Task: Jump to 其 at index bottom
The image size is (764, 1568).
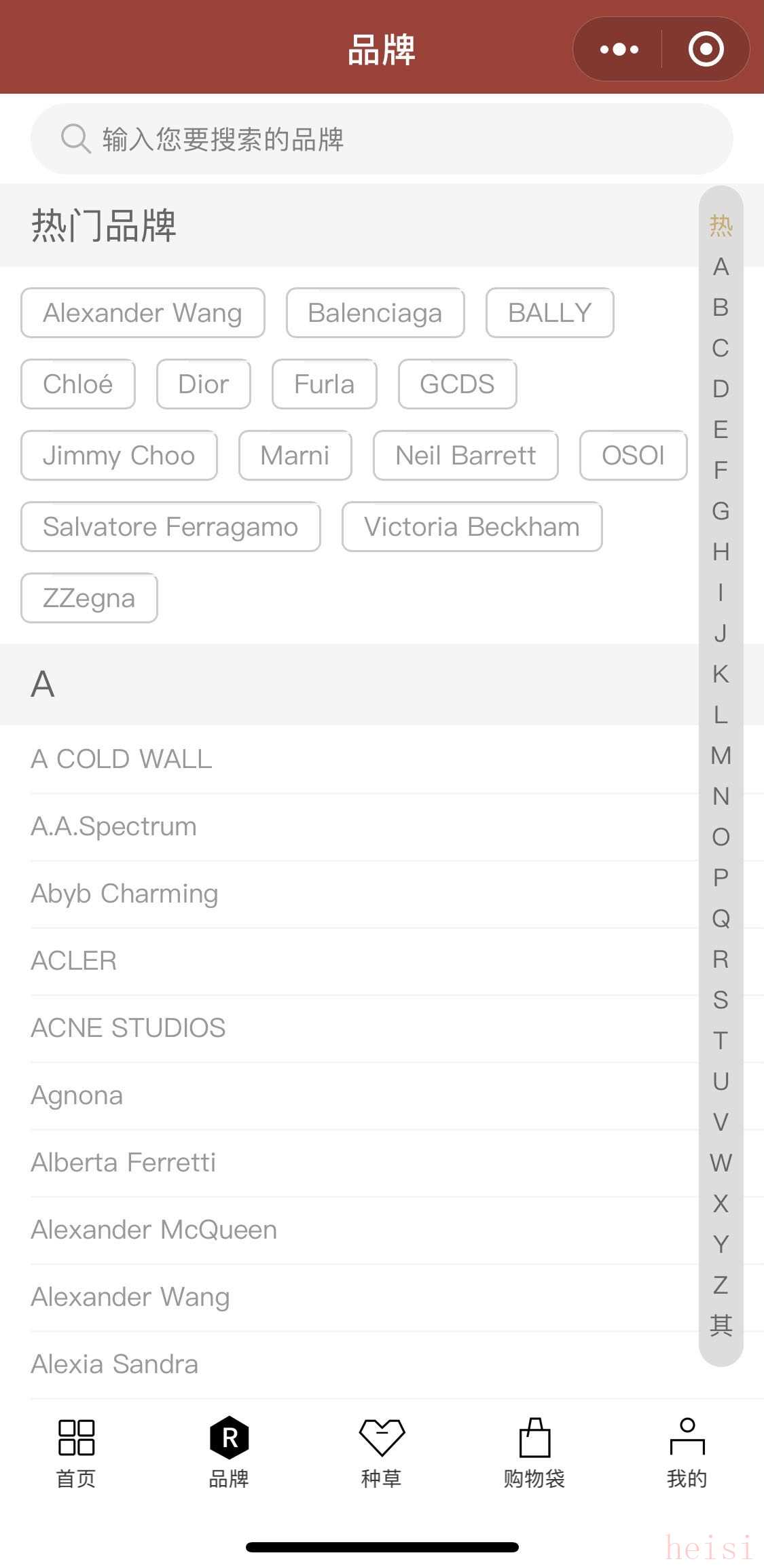Action: [x=721, y=1325]
